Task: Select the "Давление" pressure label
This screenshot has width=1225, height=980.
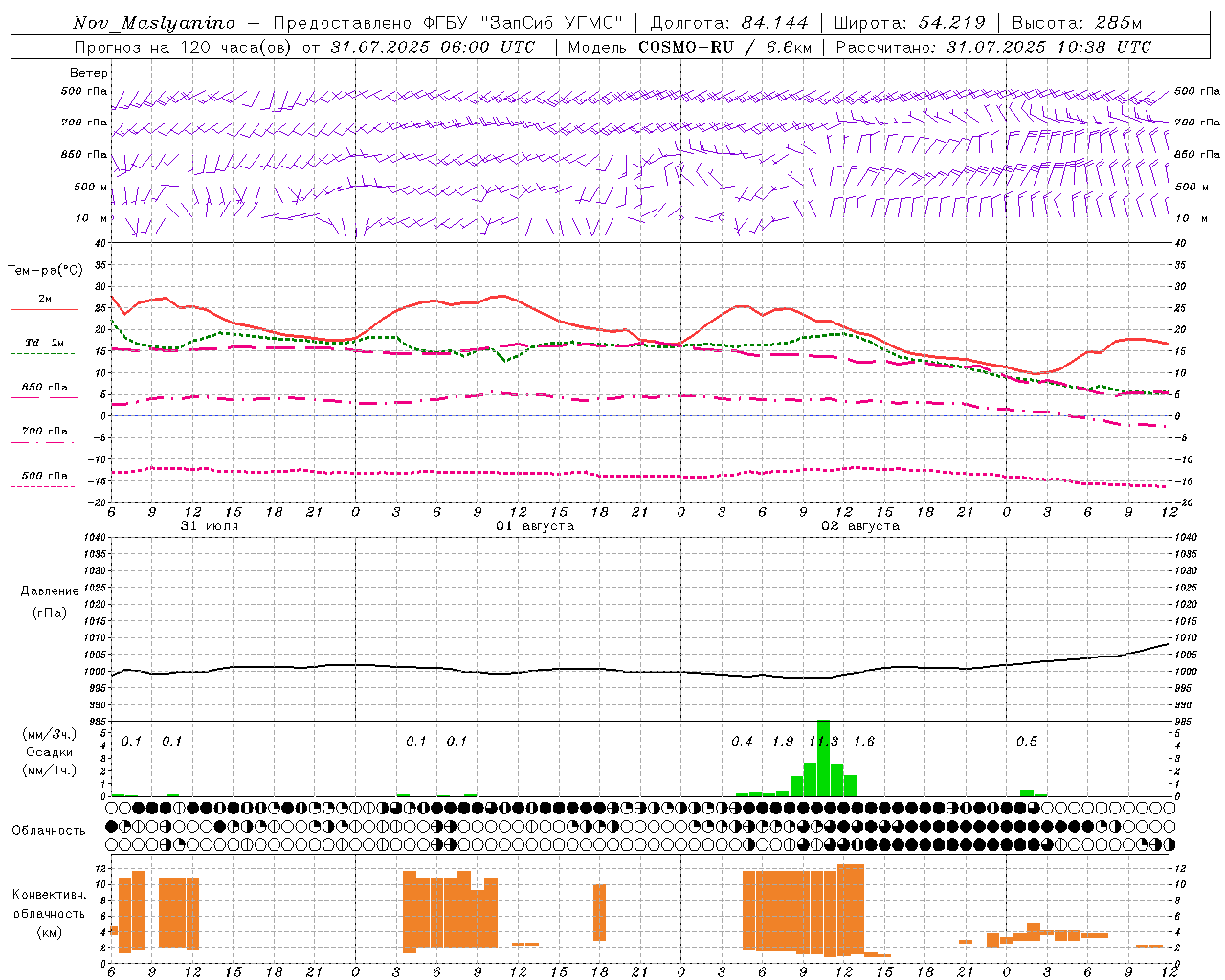Action: tap(50, 591)
